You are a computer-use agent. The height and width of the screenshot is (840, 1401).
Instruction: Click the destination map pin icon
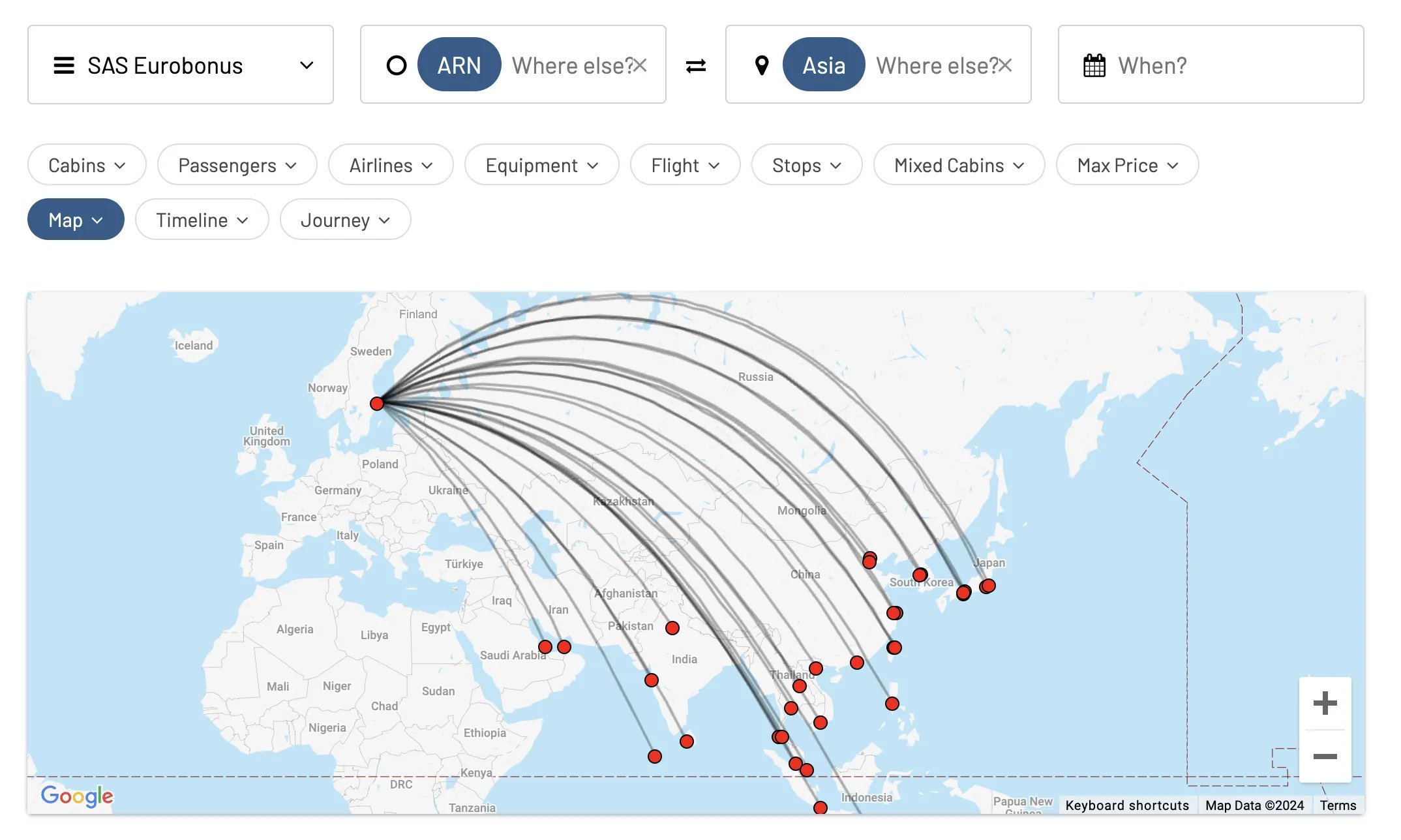coord(761,65)
